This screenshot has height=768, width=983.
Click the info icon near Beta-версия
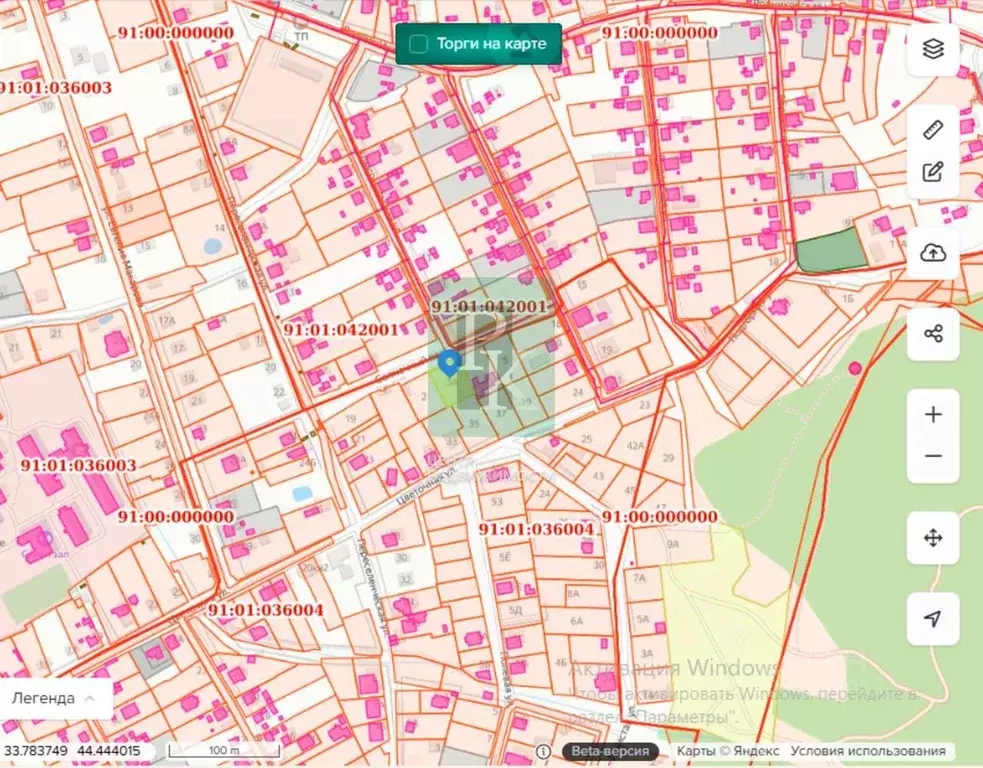543,751
